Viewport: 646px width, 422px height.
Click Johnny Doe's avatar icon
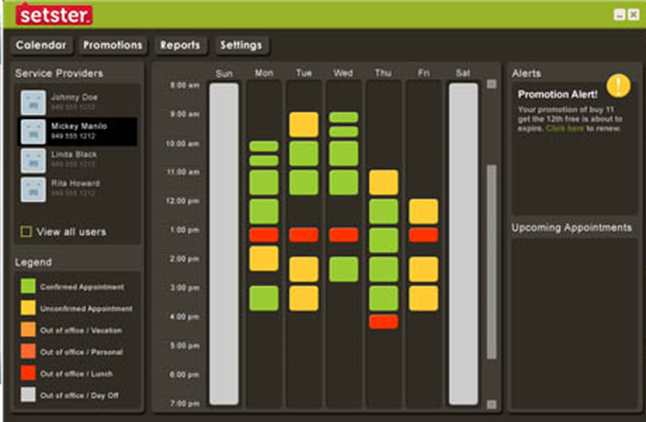[34, 101]
